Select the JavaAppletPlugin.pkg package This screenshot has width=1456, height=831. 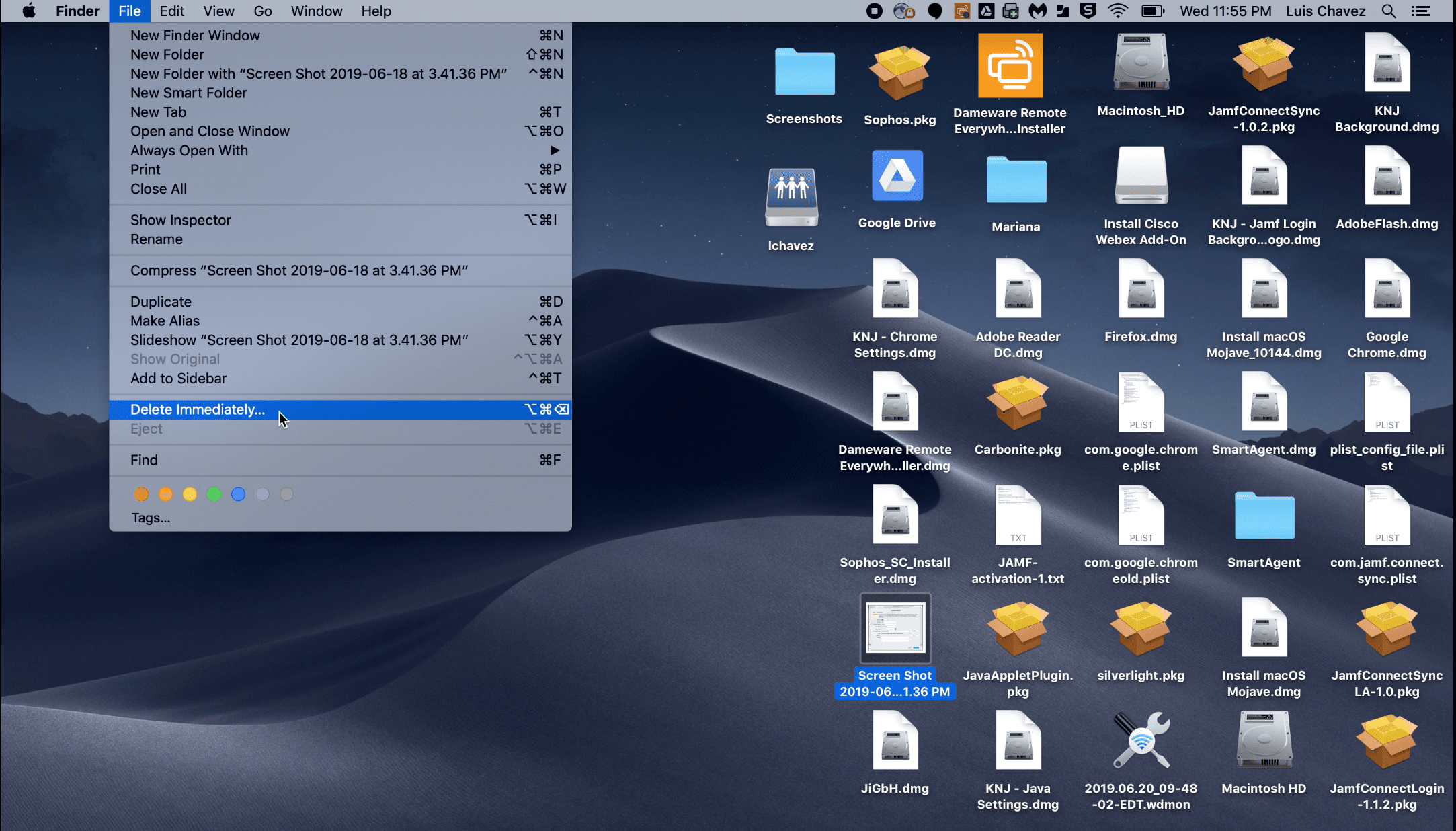tap(1018, 628)
